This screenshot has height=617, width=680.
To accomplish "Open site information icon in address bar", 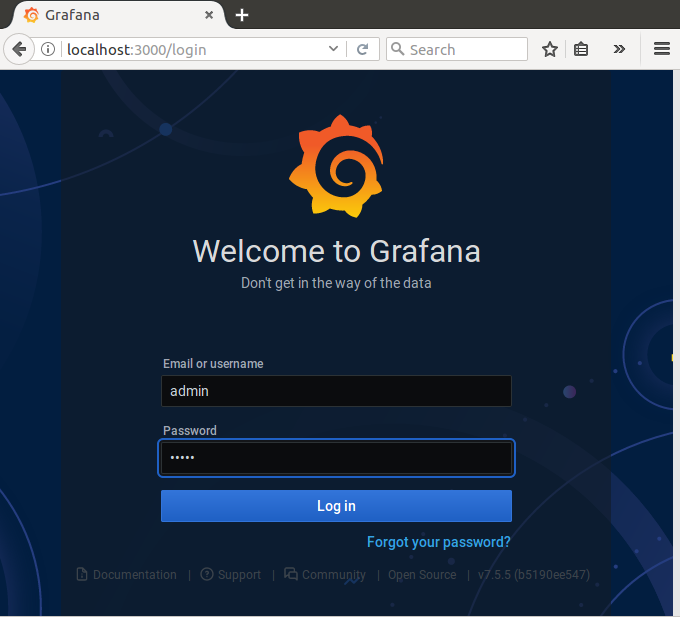I will pyautogui.click(x=48, y=49).
